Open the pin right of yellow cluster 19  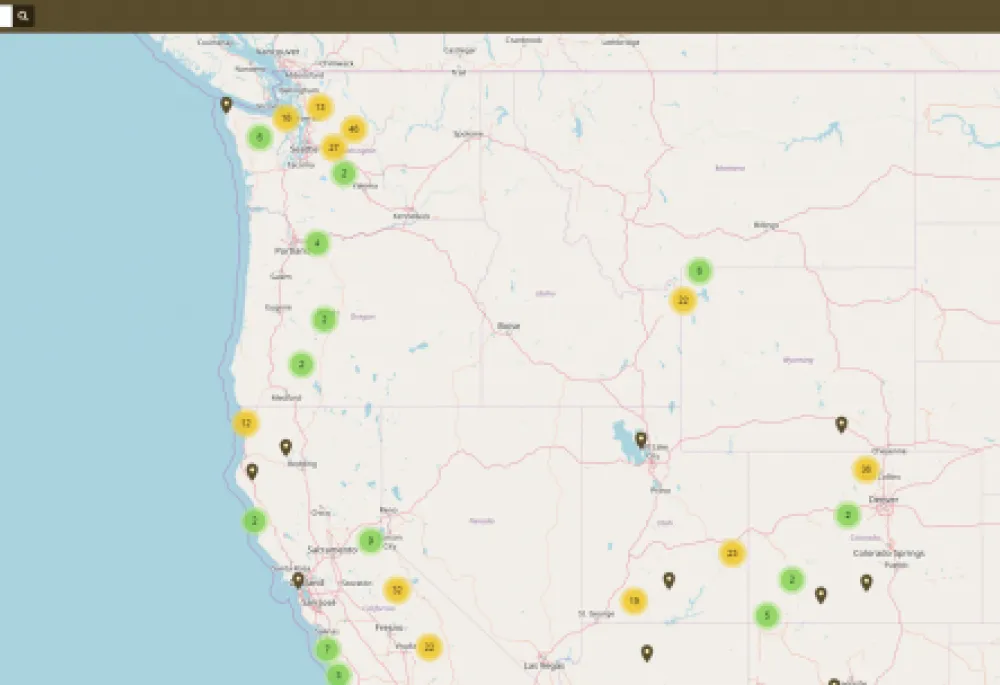coord(669,580)
